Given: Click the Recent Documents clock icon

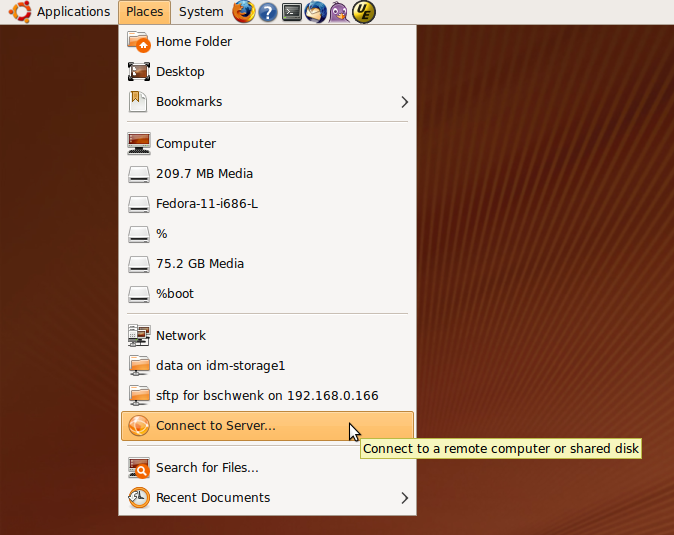Looking at the screenshot, I should tap(139, 498).
